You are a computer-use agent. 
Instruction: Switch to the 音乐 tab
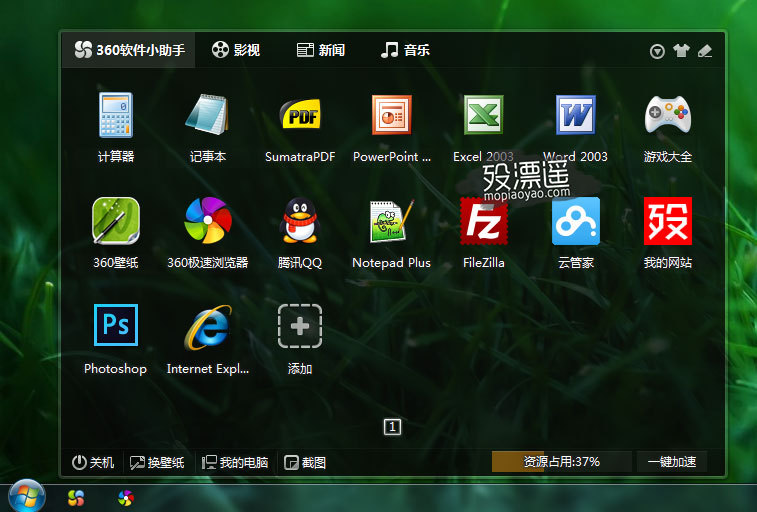(405, 50)
